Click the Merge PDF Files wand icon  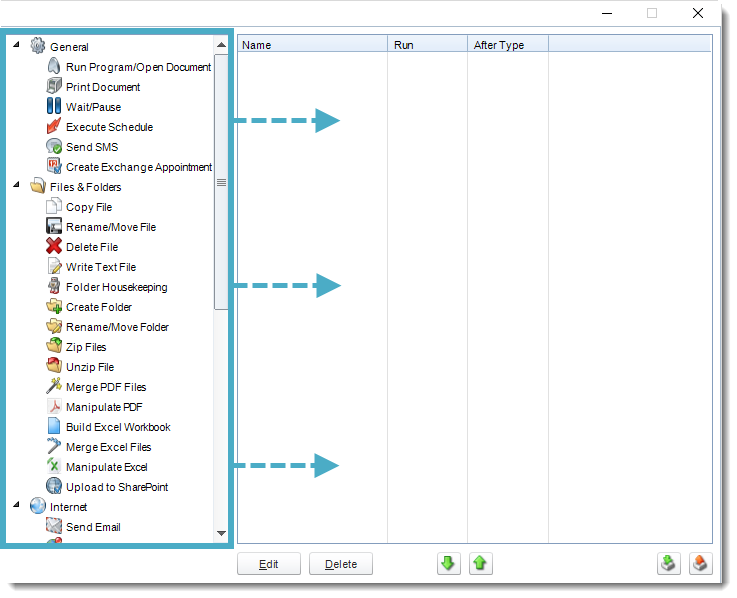(54, 386)
